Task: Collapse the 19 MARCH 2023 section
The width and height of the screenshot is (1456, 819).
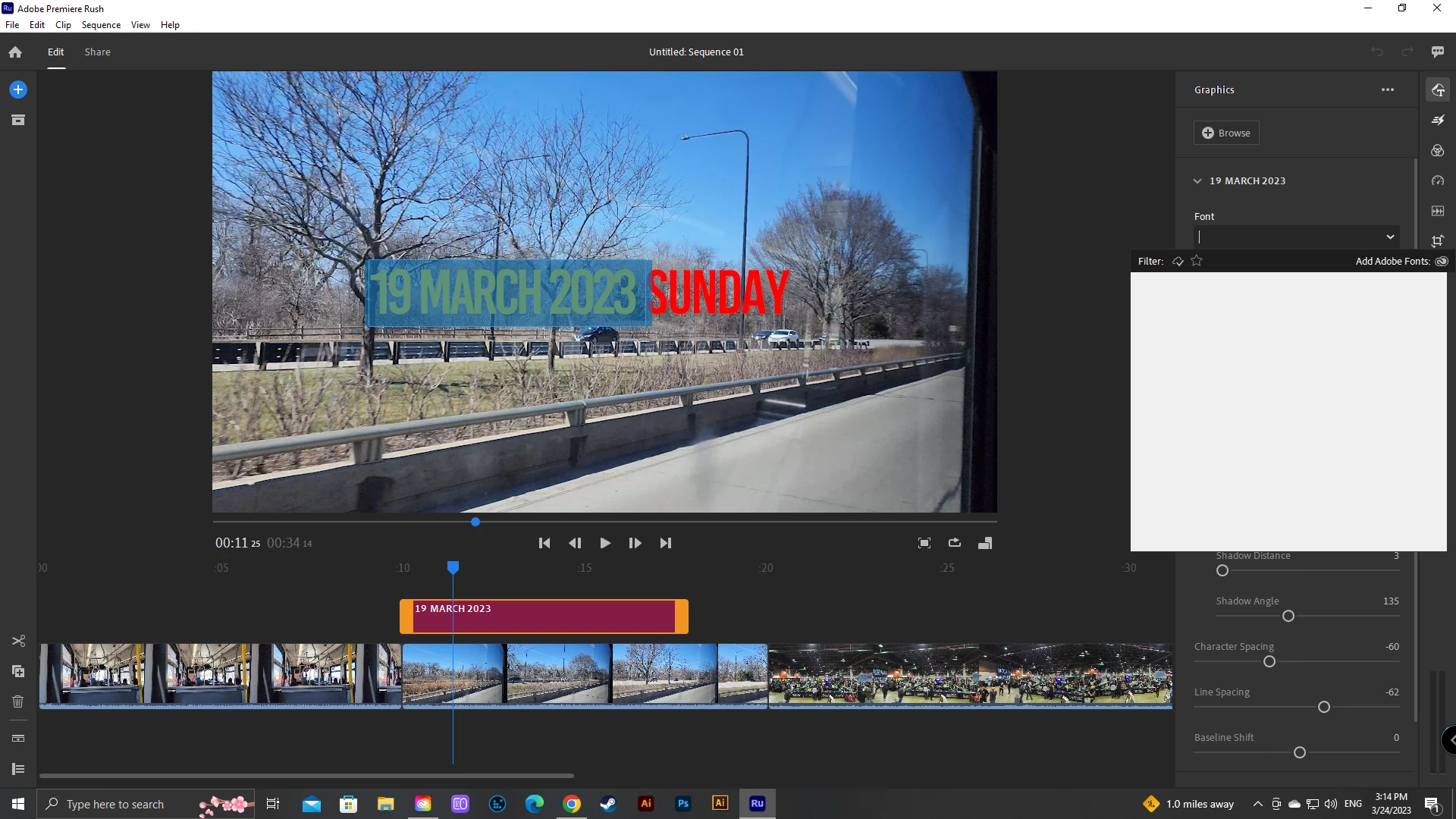Action: [x=1197, y=180]
